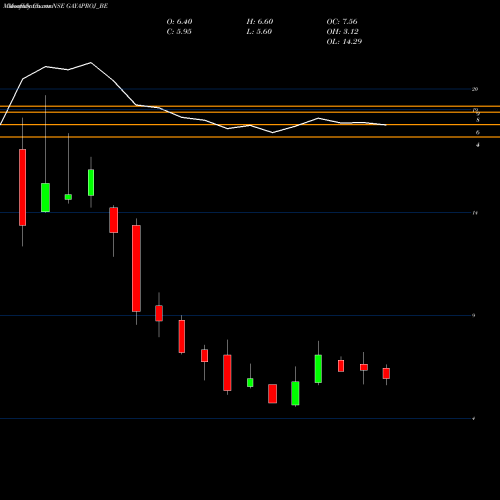Click the "OC: 7.56" reading

click(342, 21)
